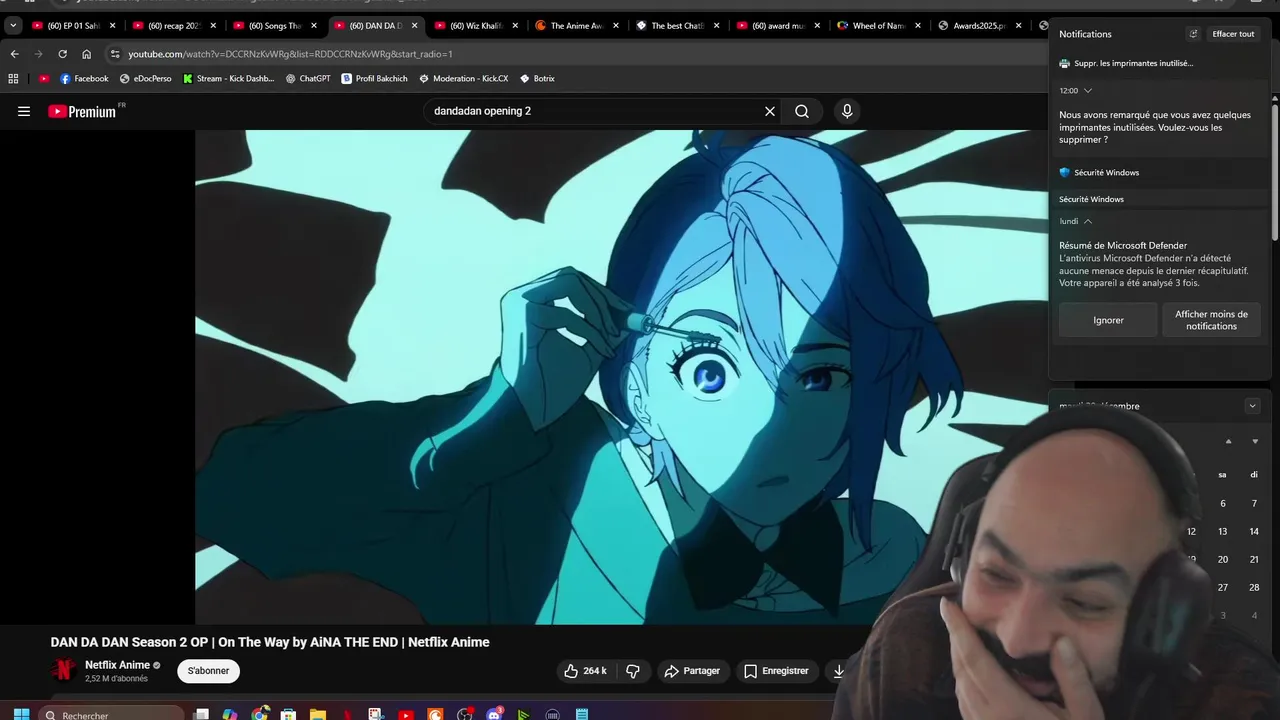Open the apps grid in bookmarks bar
The image size is (1280, 720).
[x=13, y=78]
